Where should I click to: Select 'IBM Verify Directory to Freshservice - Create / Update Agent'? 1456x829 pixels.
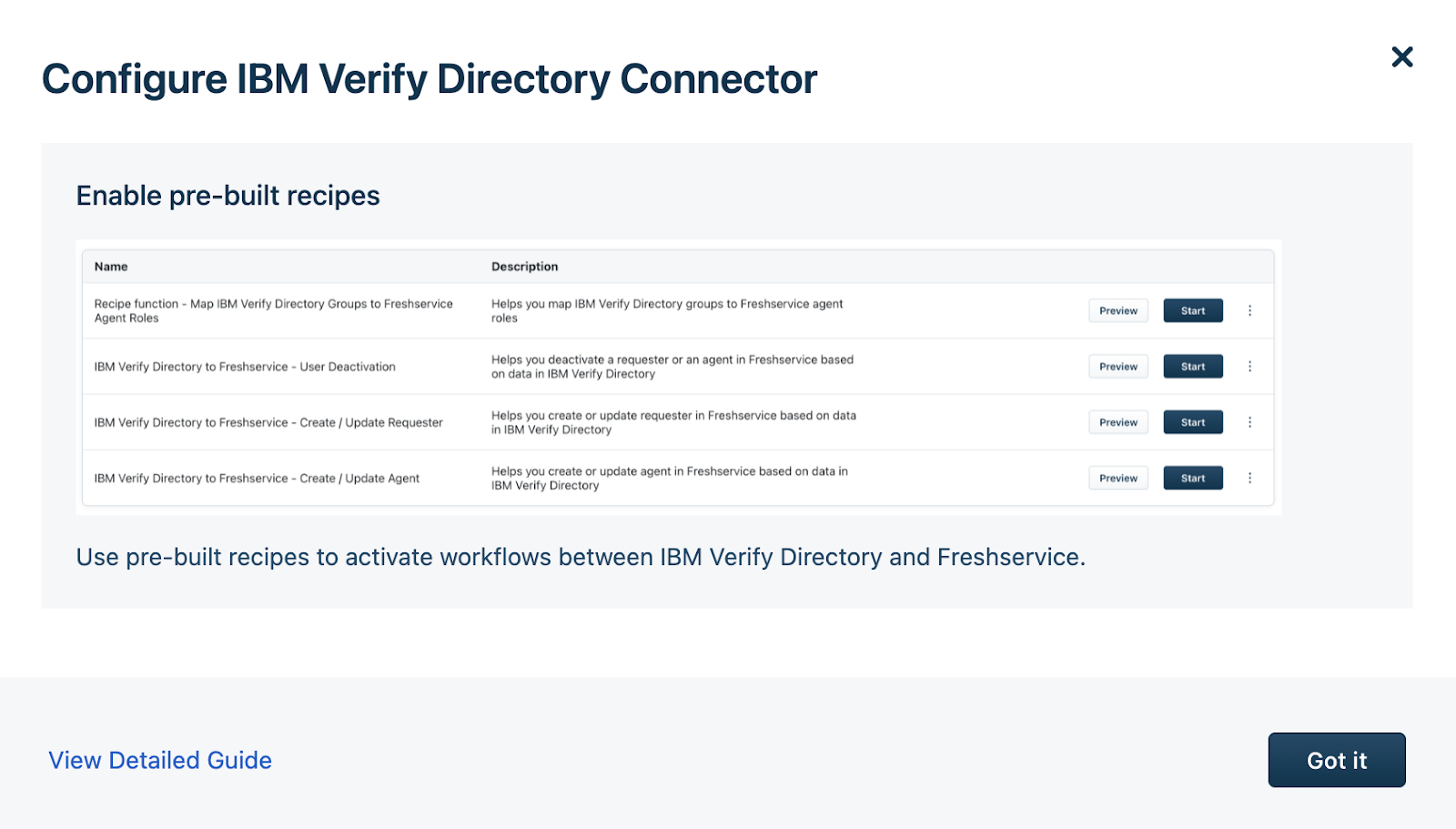257,478
